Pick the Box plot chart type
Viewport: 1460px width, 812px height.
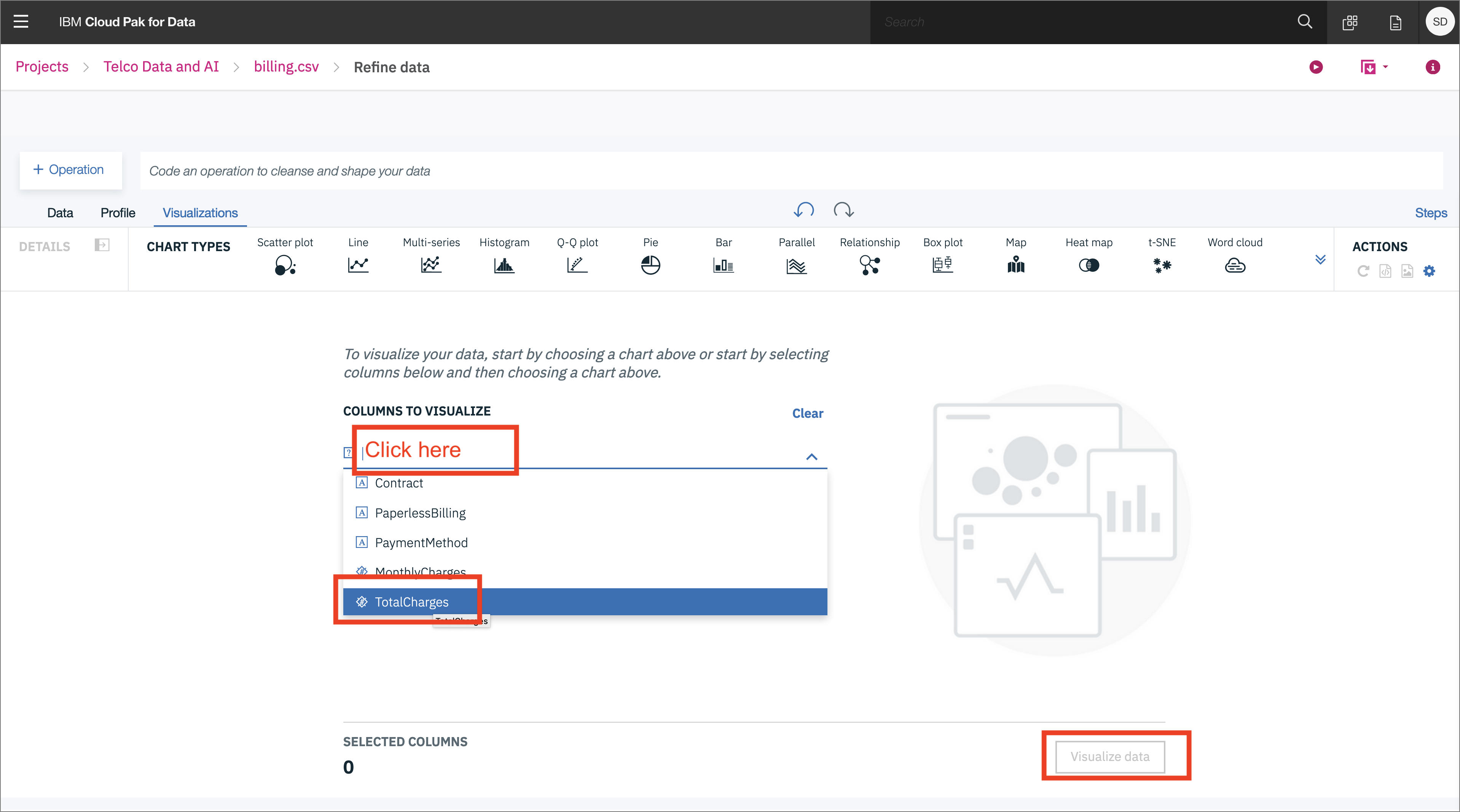[x=942, y=264]
